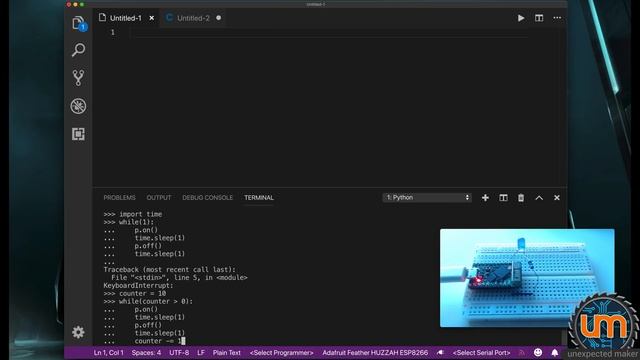This screenshot has height=360, width=640.
Task: Select board 'Adafruit Feather HUZZAH ESP8266'
Action: point(375,353)
